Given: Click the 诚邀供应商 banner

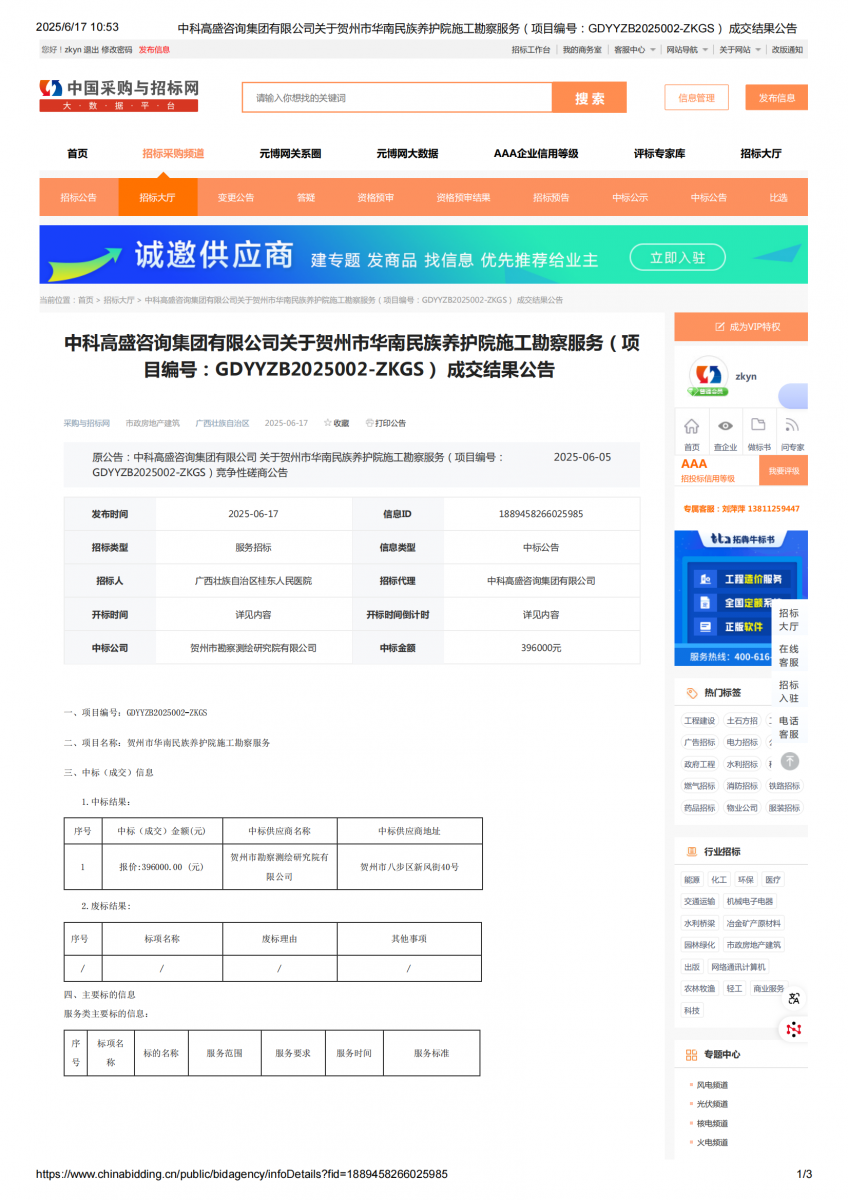Looking at the screenshot, I should point(423,255).
